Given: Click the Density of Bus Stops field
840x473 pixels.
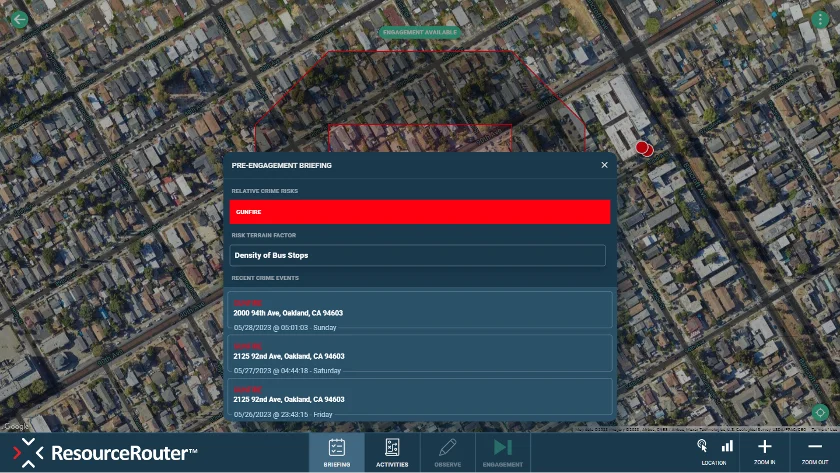Looking at the screenshot, I should coord(417,255).
